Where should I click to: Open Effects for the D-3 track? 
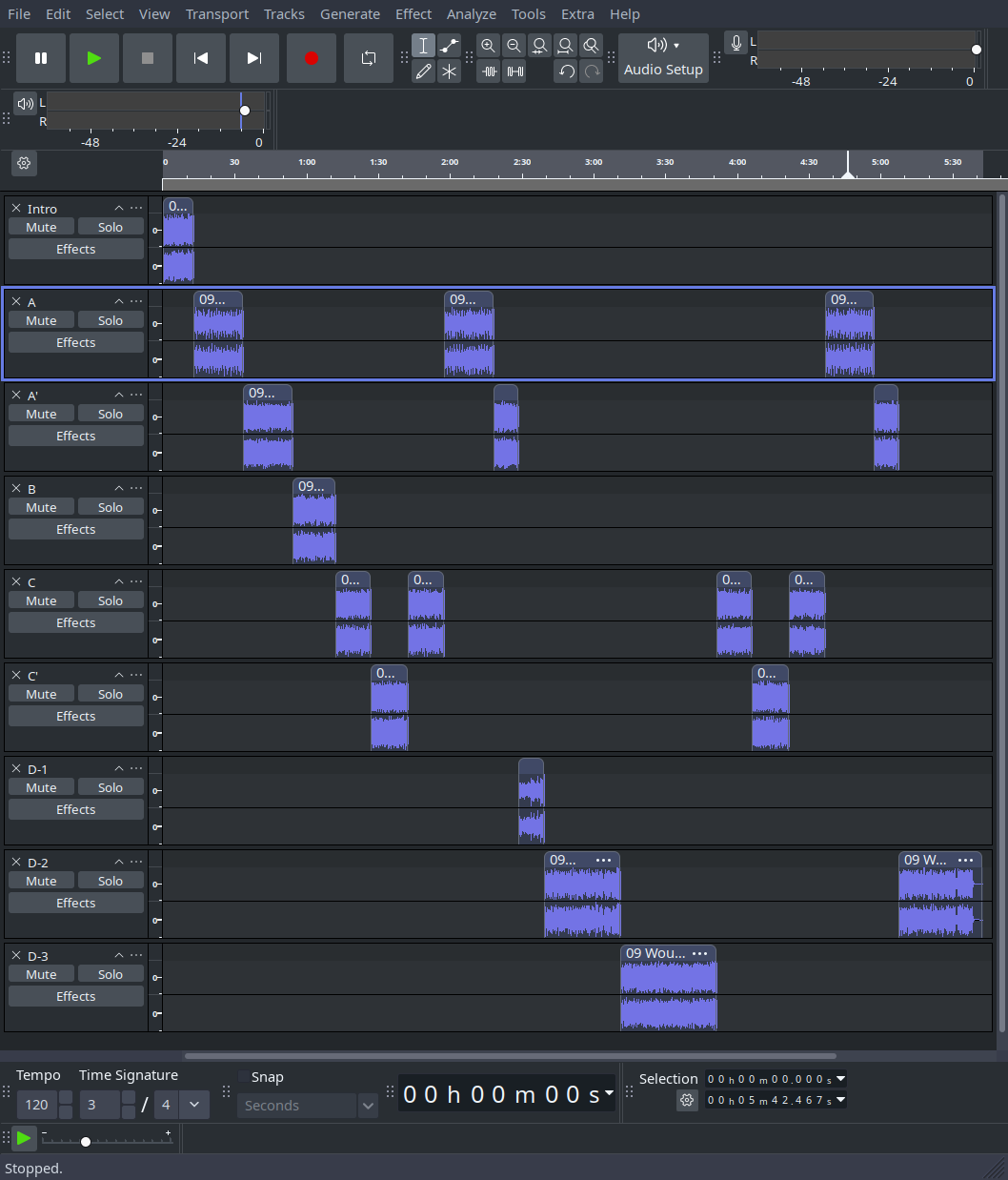pyautogui.click(x=76, y=996)
